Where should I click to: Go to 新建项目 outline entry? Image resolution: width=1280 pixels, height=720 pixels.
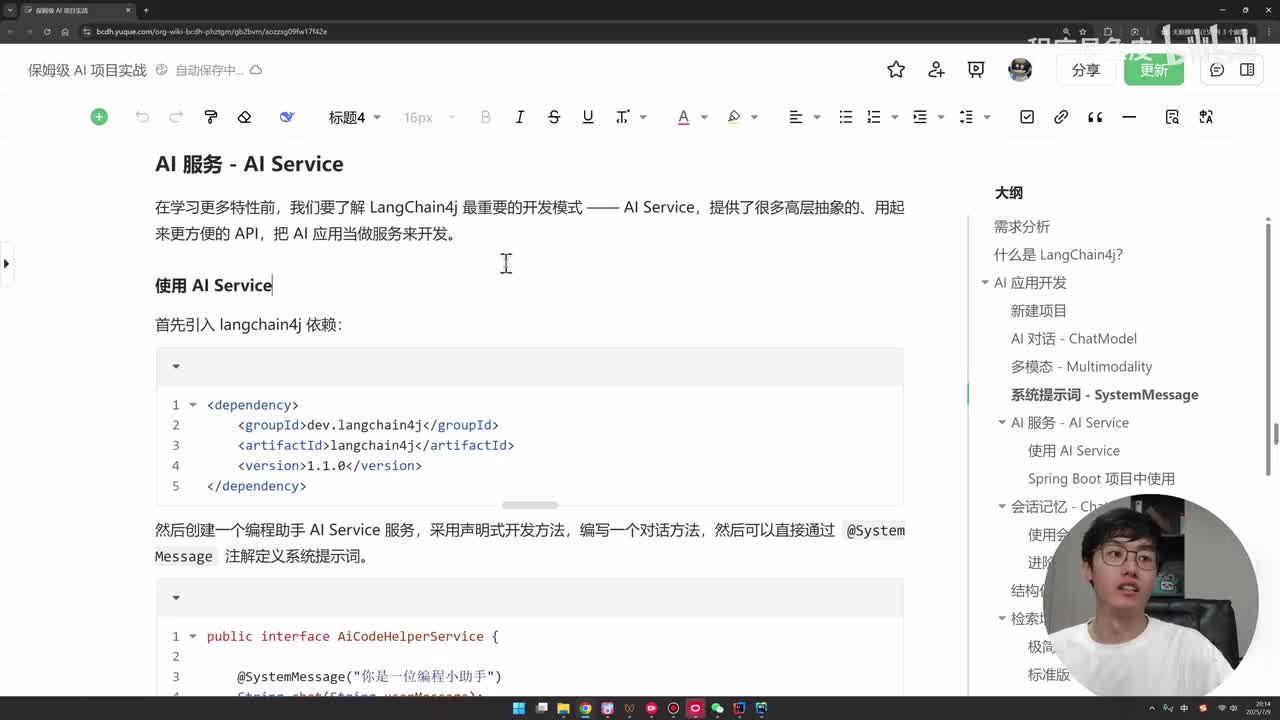point(1039,311)
